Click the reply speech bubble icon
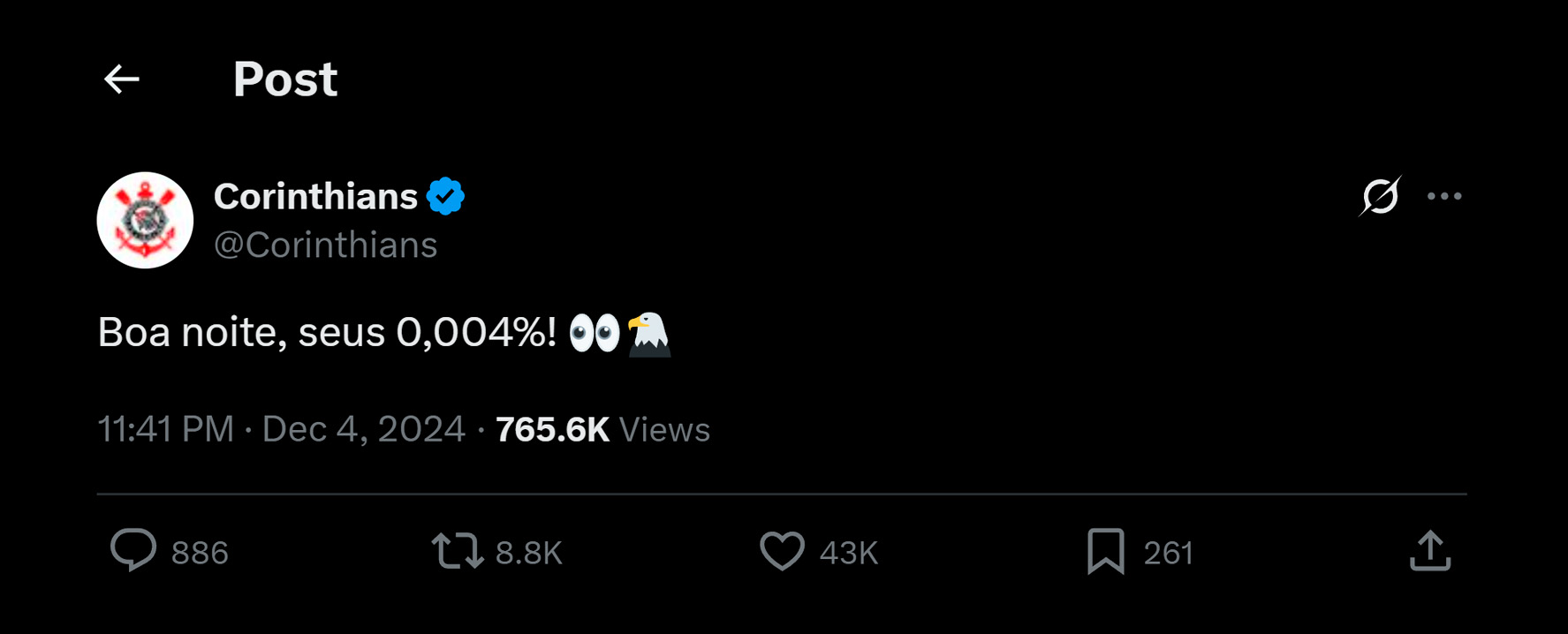 (133, 550)
